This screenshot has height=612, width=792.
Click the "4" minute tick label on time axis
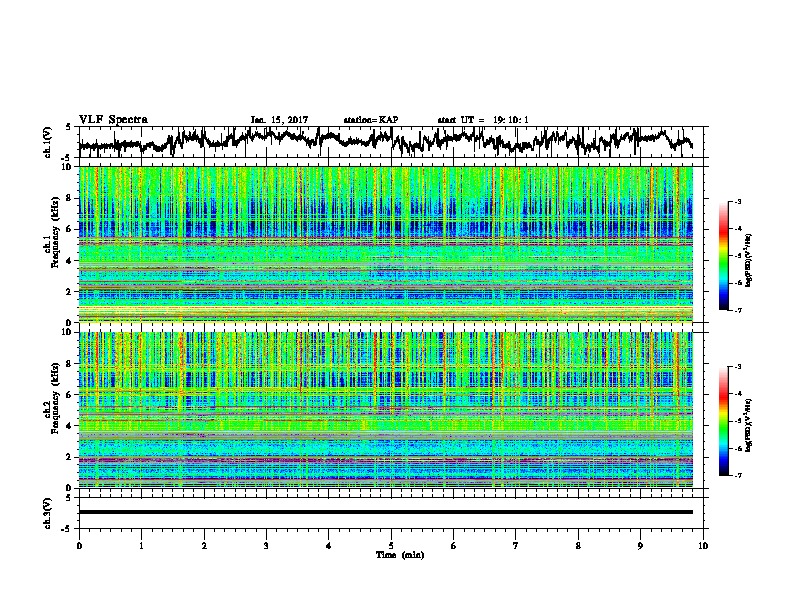329,546
